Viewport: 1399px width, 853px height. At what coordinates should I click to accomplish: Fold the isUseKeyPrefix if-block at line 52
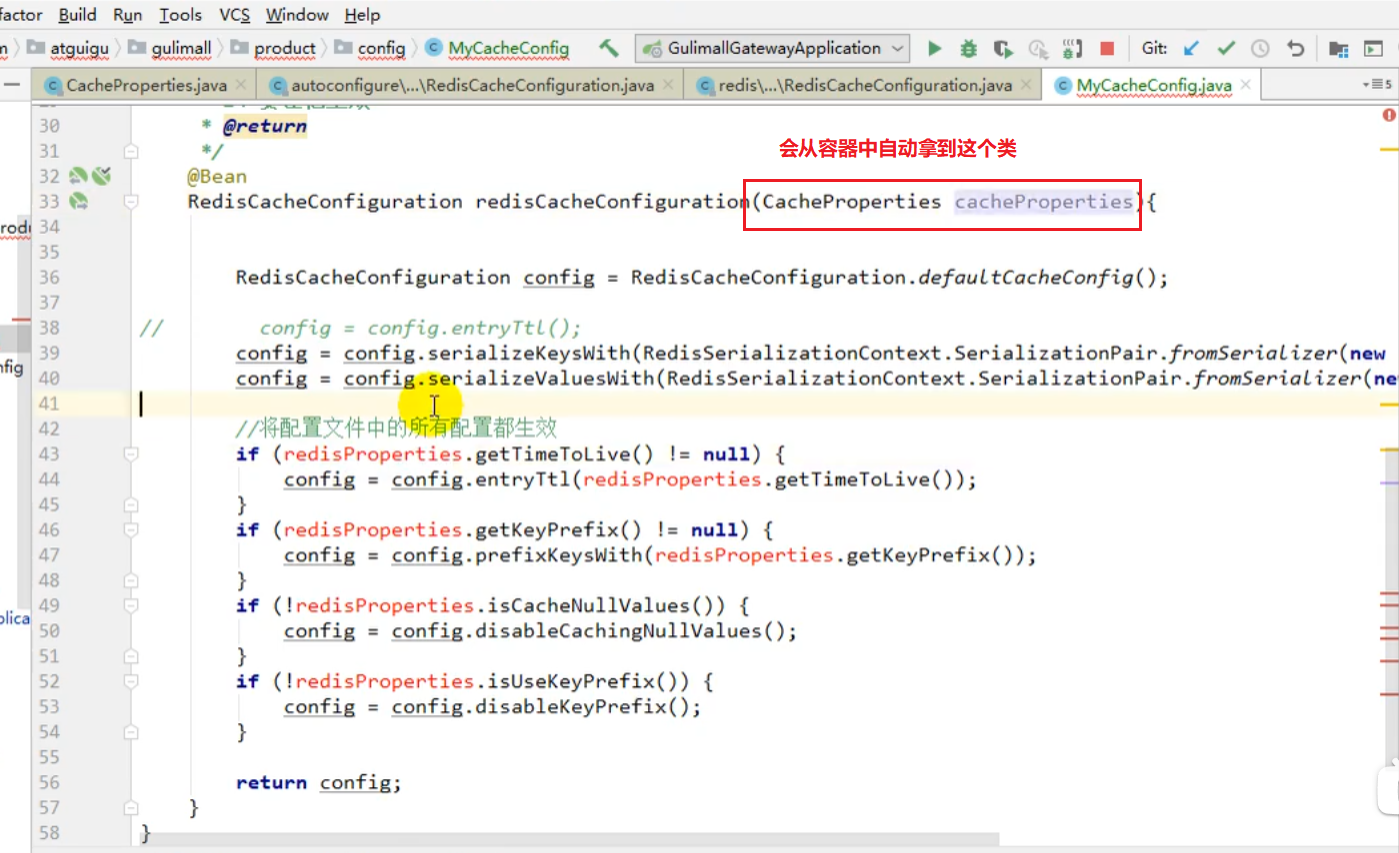pyautogui.click(x=131, y=681)
